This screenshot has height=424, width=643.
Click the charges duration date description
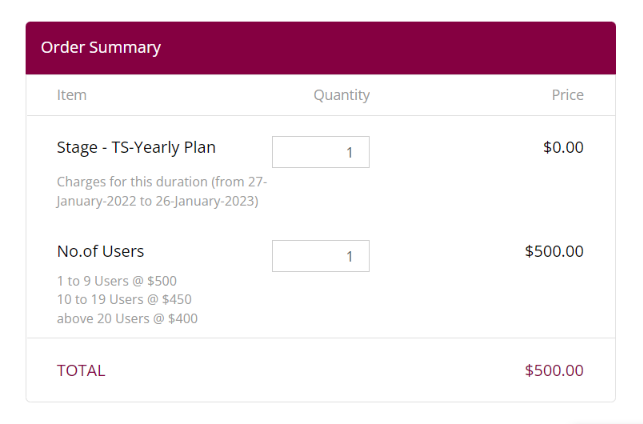coord(162,191)
